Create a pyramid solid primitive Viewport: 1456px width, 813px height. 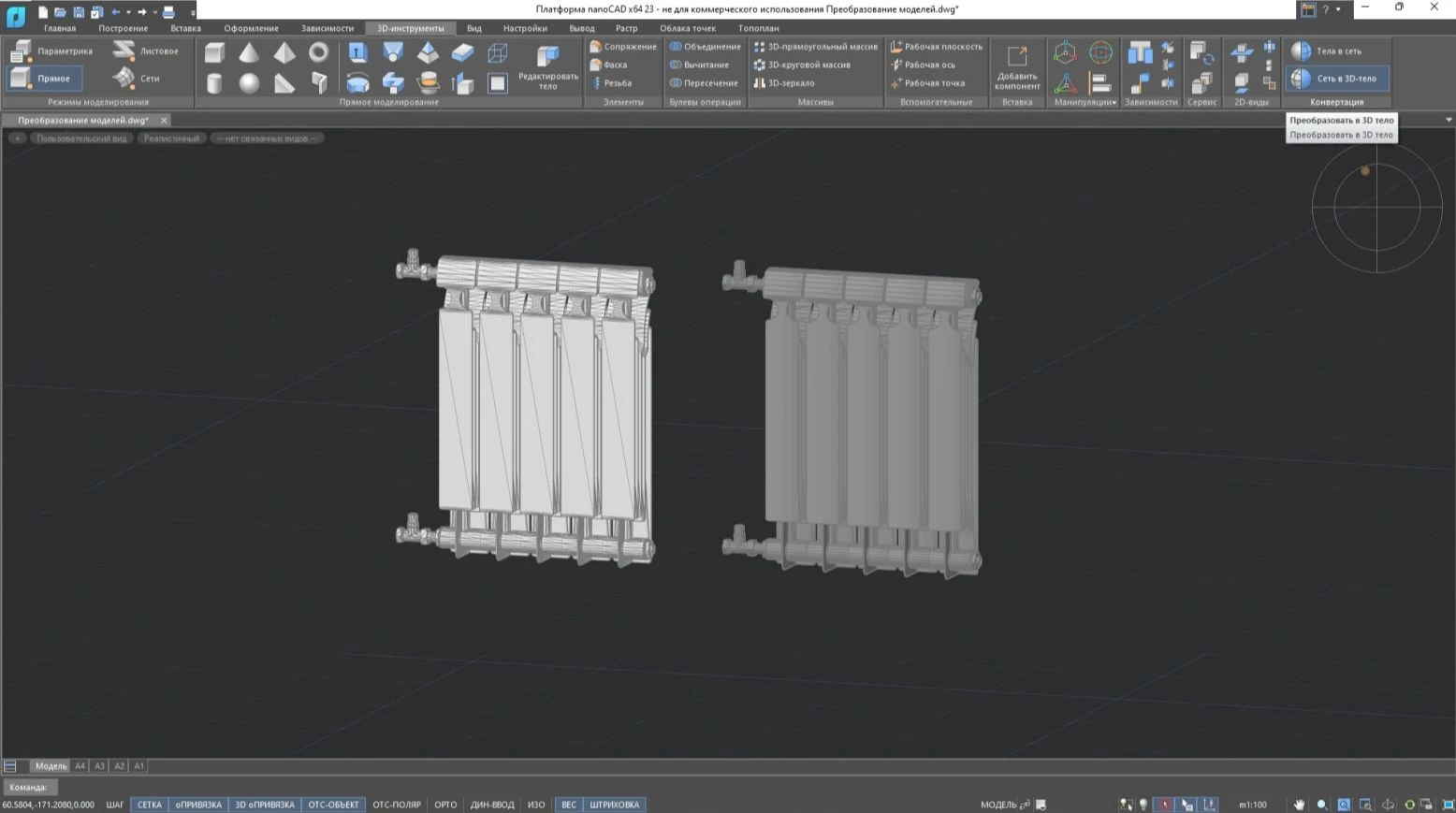click(284, 53)
